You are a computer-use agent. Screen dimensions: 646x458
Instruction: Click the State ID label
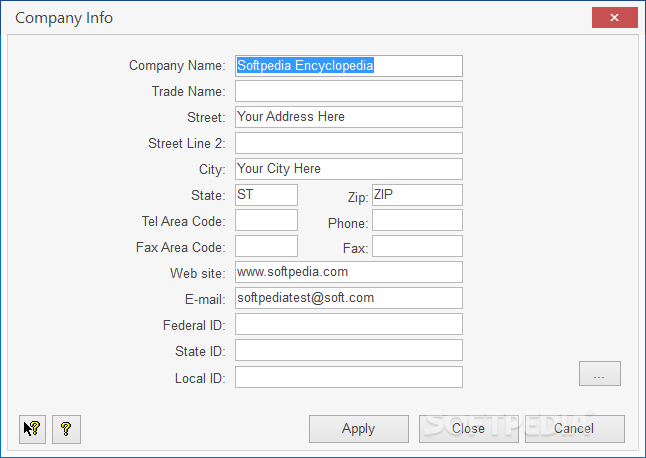pos(200,351)
